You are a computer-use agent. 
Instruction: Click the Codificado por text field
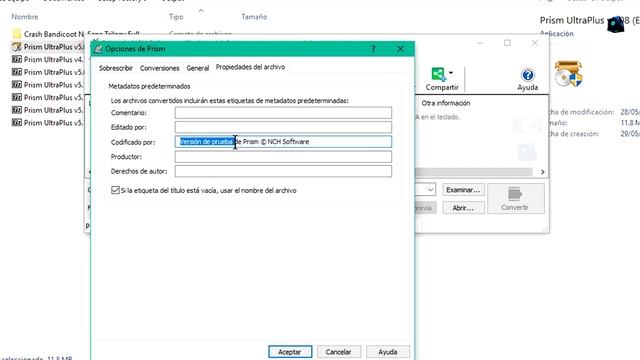[283, 142]
